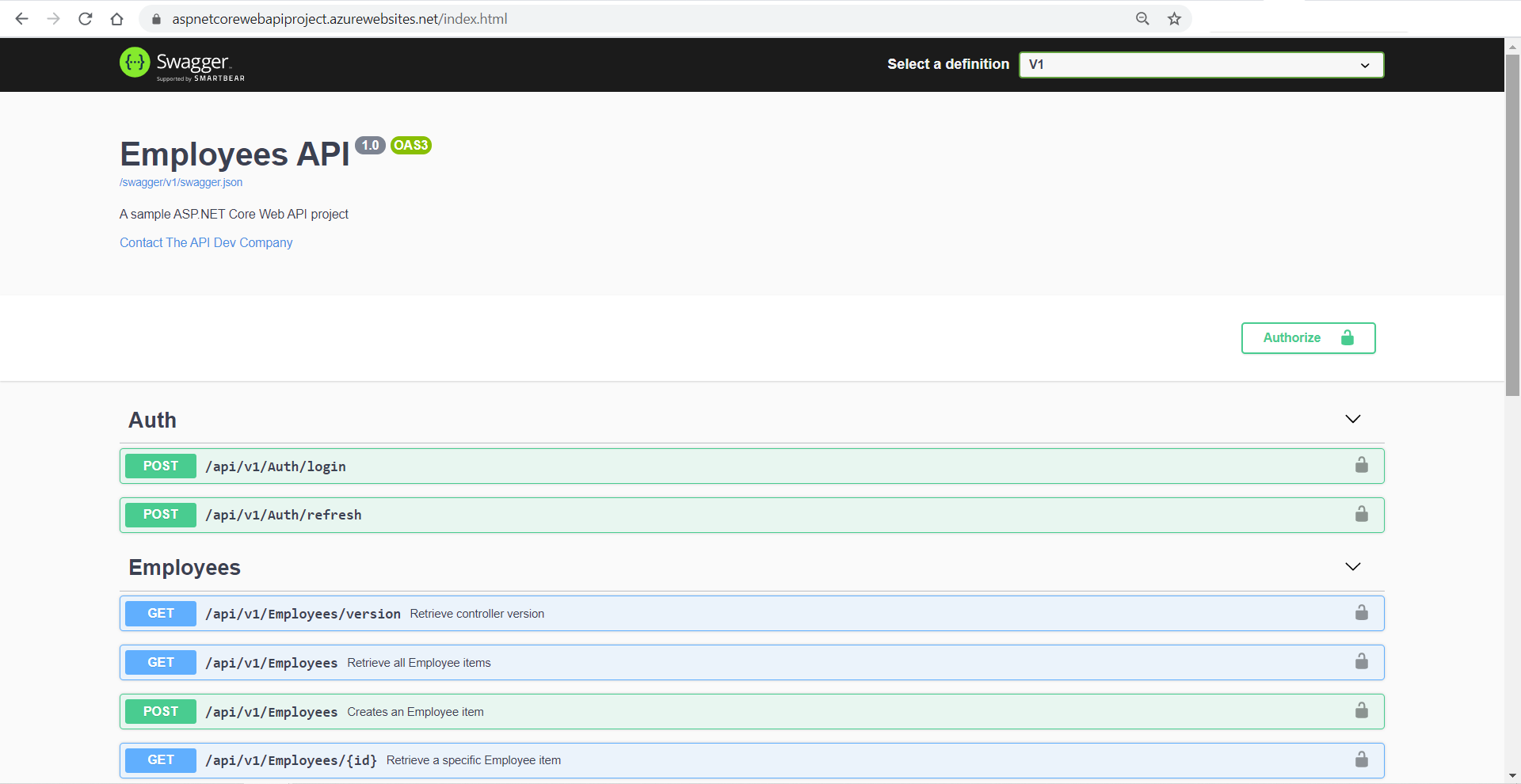Click the 'Retrieve all Employee items' description
The image size is (1521, 784).
(x=419, y=663)
